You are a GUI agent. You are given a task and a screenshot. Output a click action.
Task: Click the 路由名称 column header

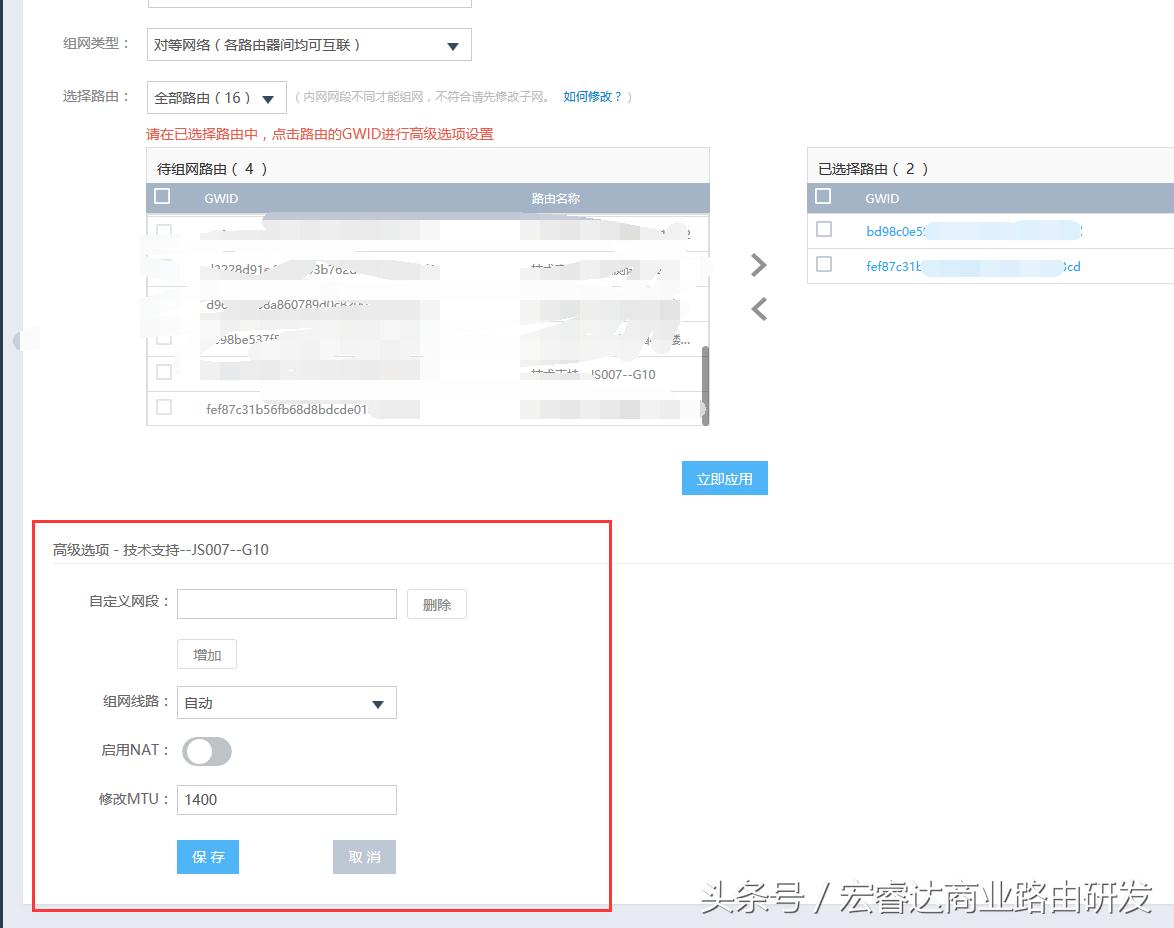coord(555,198)
